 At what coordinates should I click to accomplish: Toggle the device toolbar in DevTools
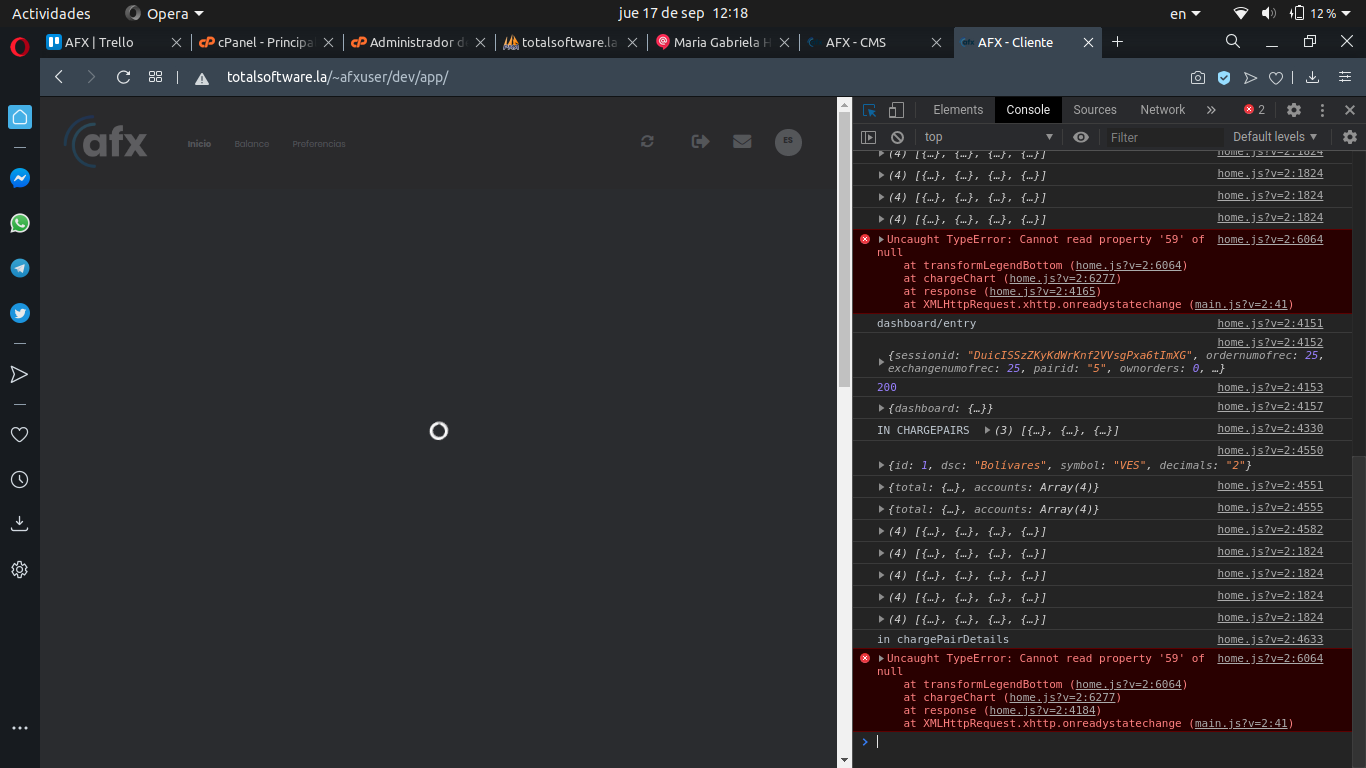896,110
